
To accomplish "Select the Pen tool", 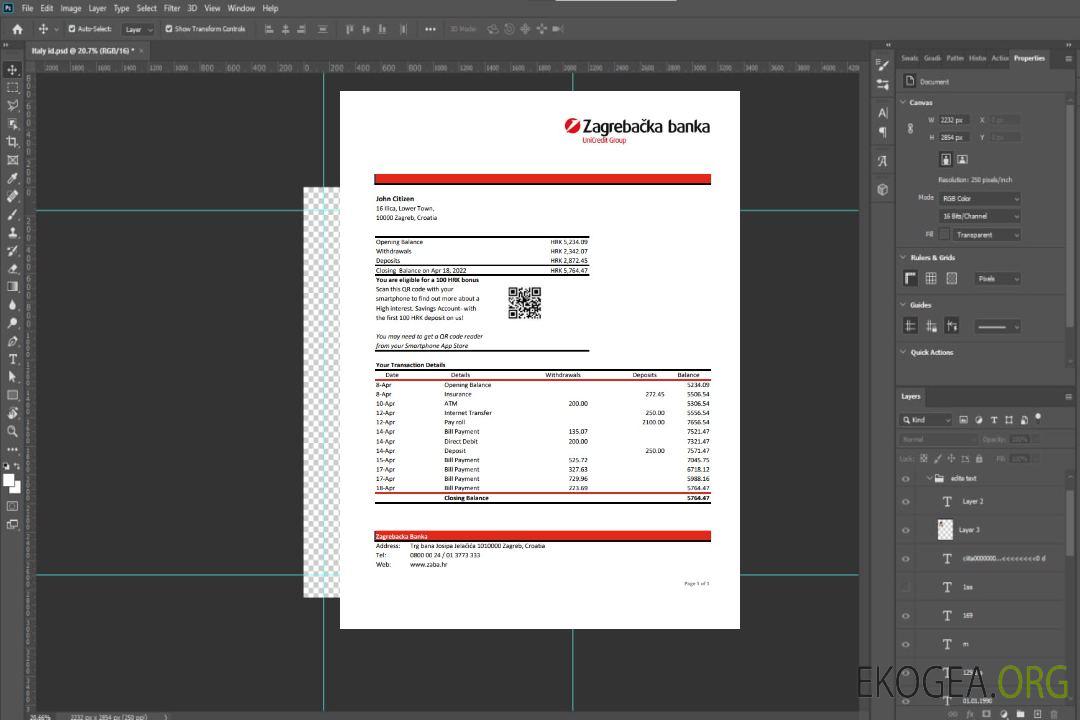I will click(x=12, y=341).
